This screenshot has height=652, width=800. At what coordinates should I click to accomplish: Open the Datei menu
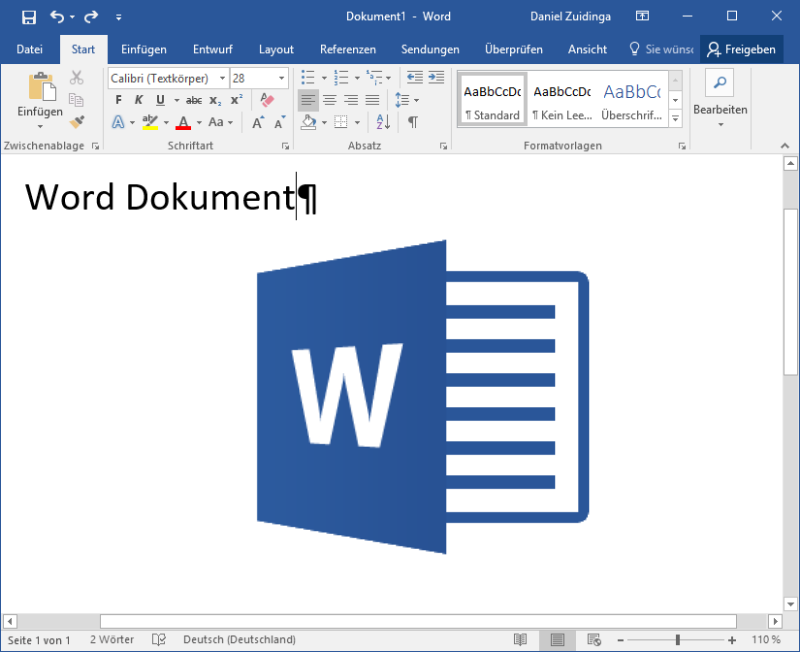(x=30, y=49)
